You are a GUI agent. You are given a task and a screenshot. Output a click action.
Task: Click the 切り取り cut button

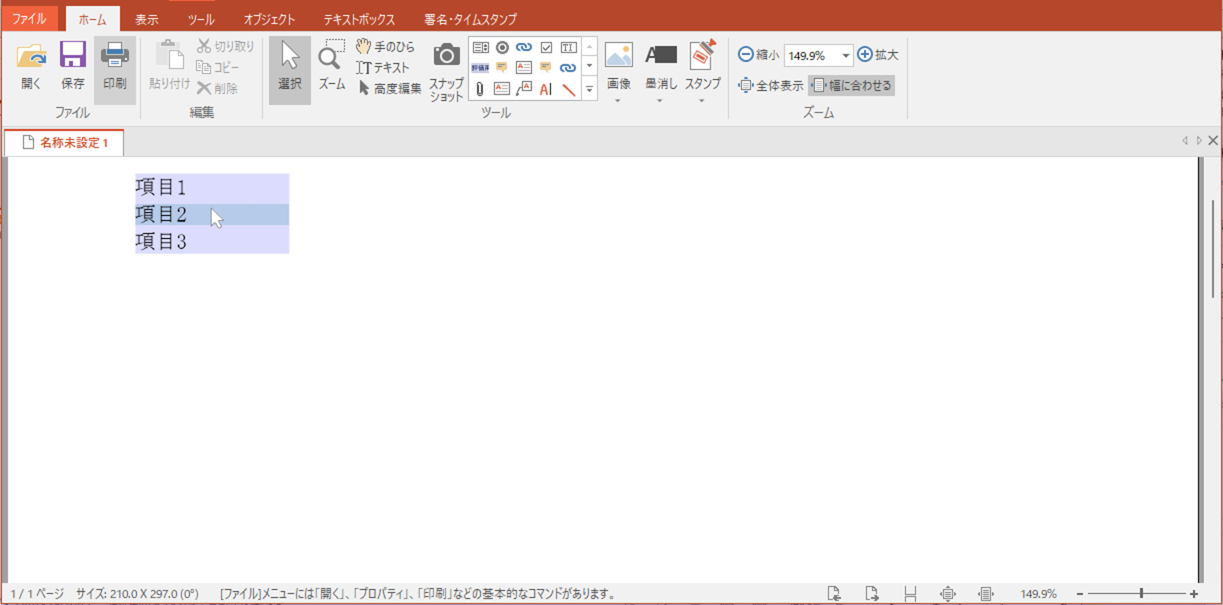(x=225, y=46)
